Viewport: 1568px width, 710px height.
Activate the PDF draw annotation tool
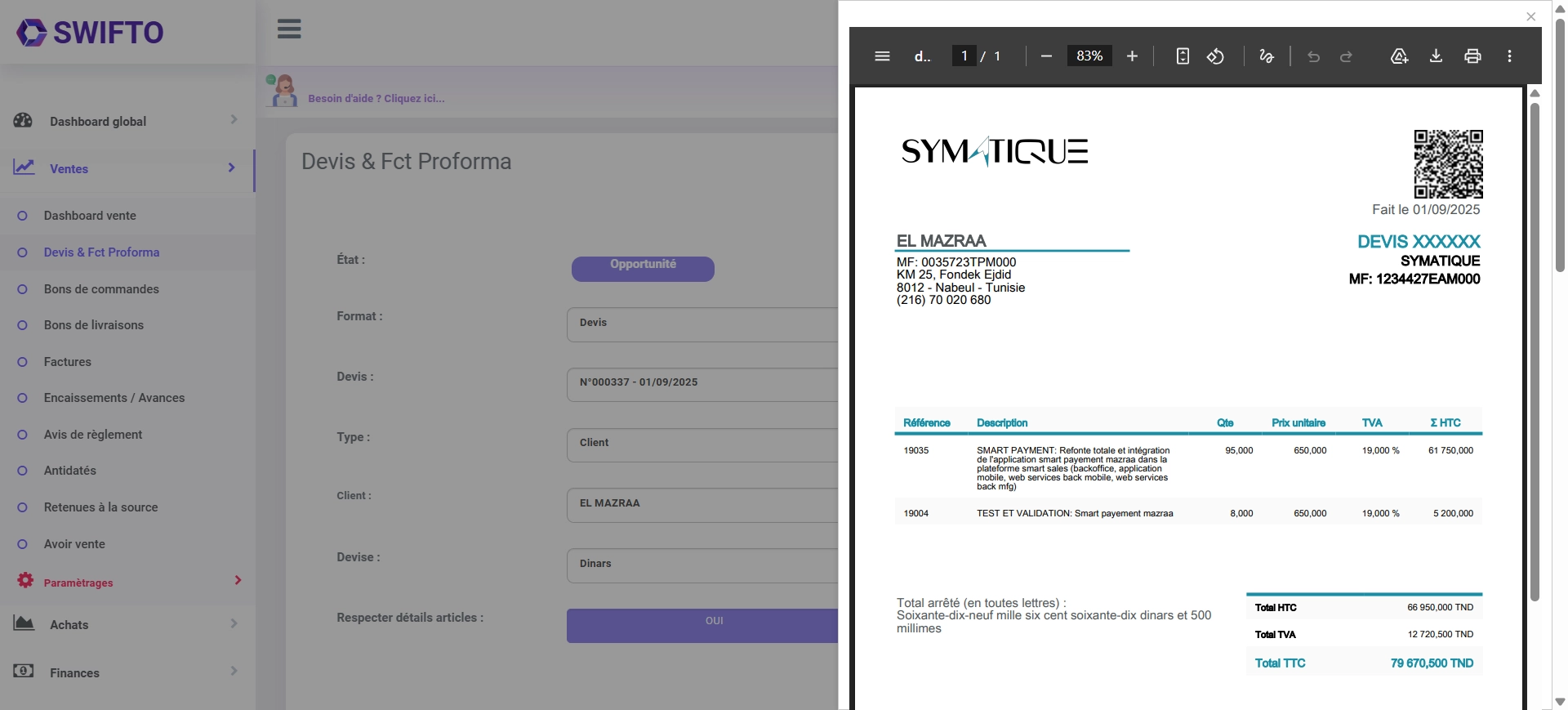pos(1267,56)
